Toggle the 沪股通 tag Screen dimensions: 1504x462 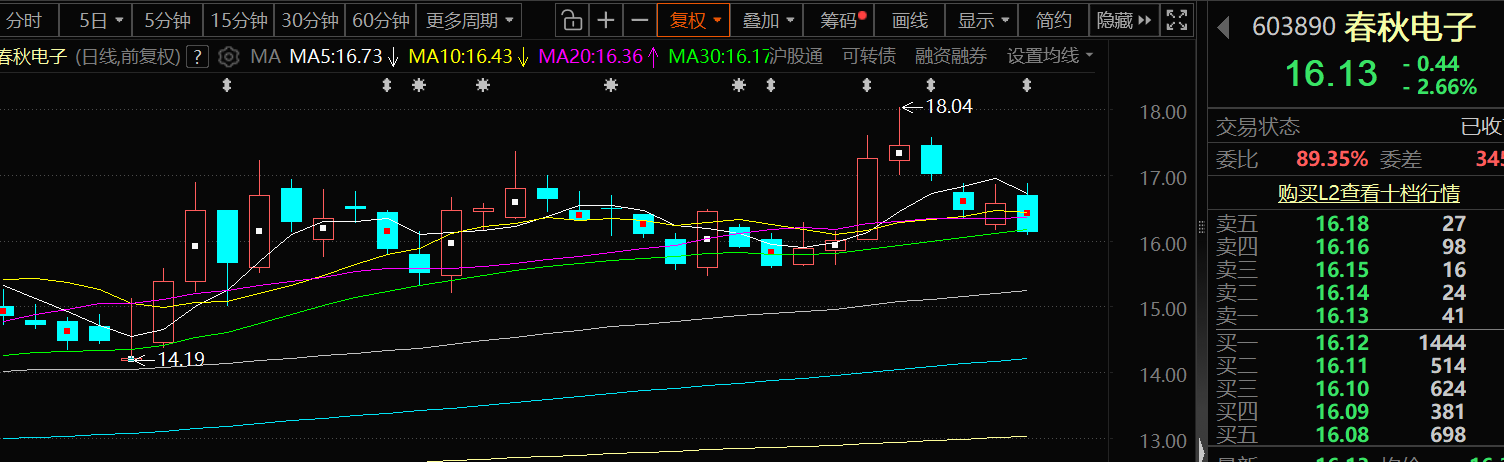pos(796,57)
